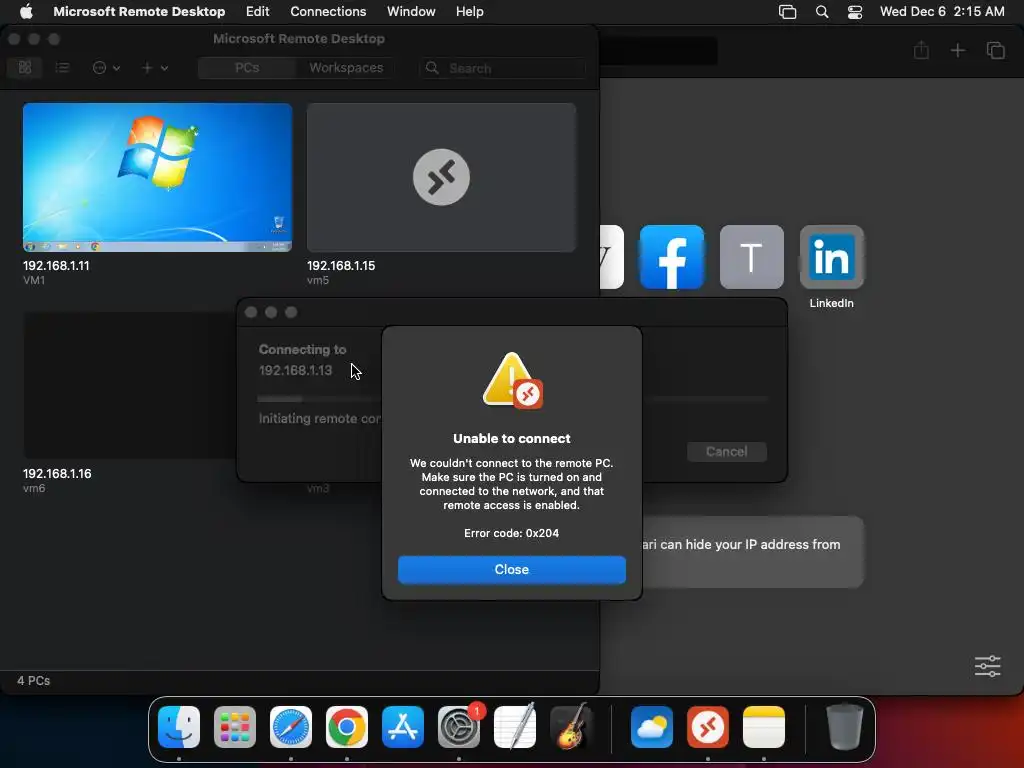Open Notes from the Dock

coord(763,727)
